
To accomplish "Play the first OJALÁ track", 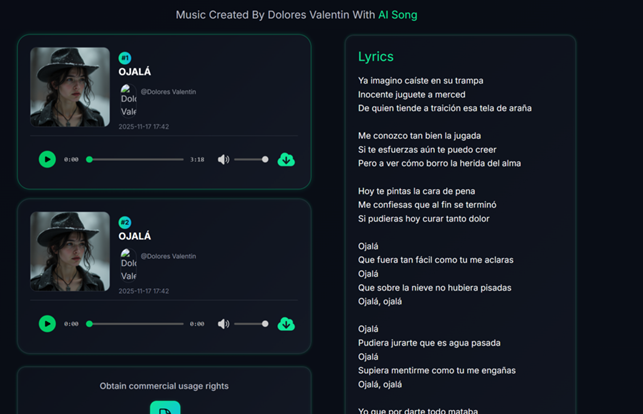I will pos(47,159).
